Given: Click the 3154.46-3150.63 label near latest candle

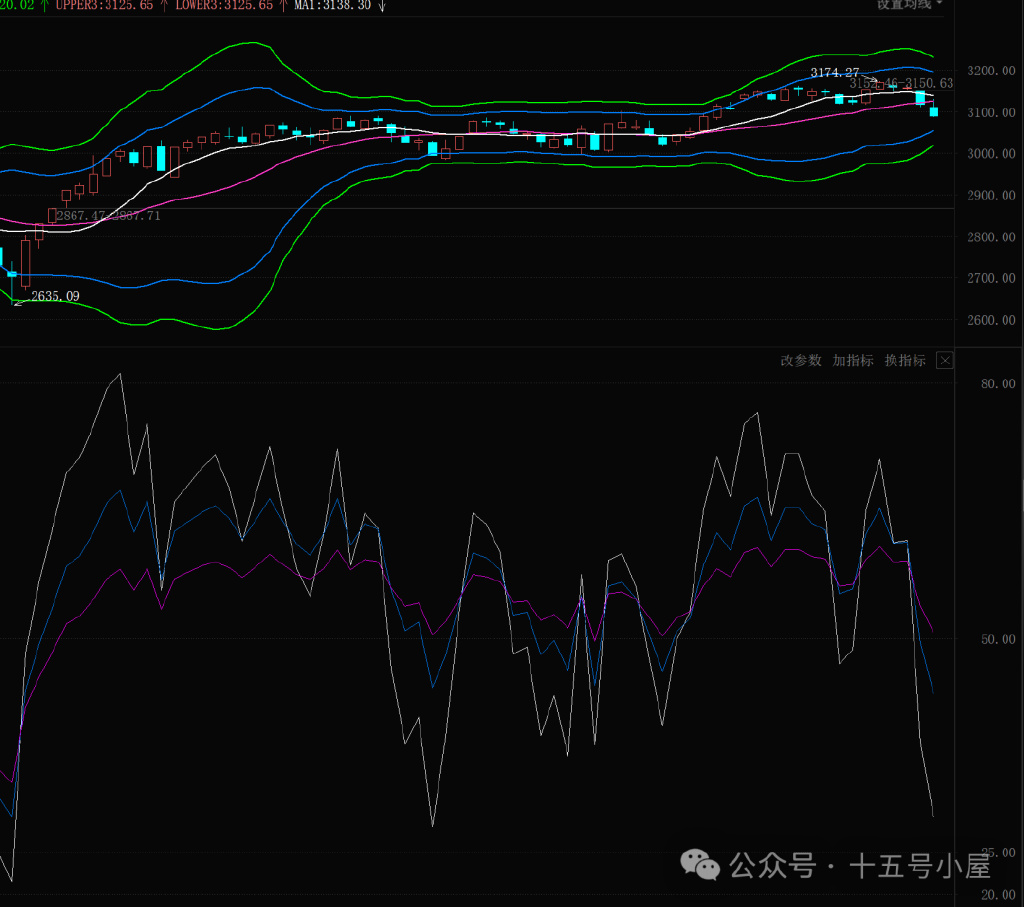Looking at the screenshot, I should (901, 84).
